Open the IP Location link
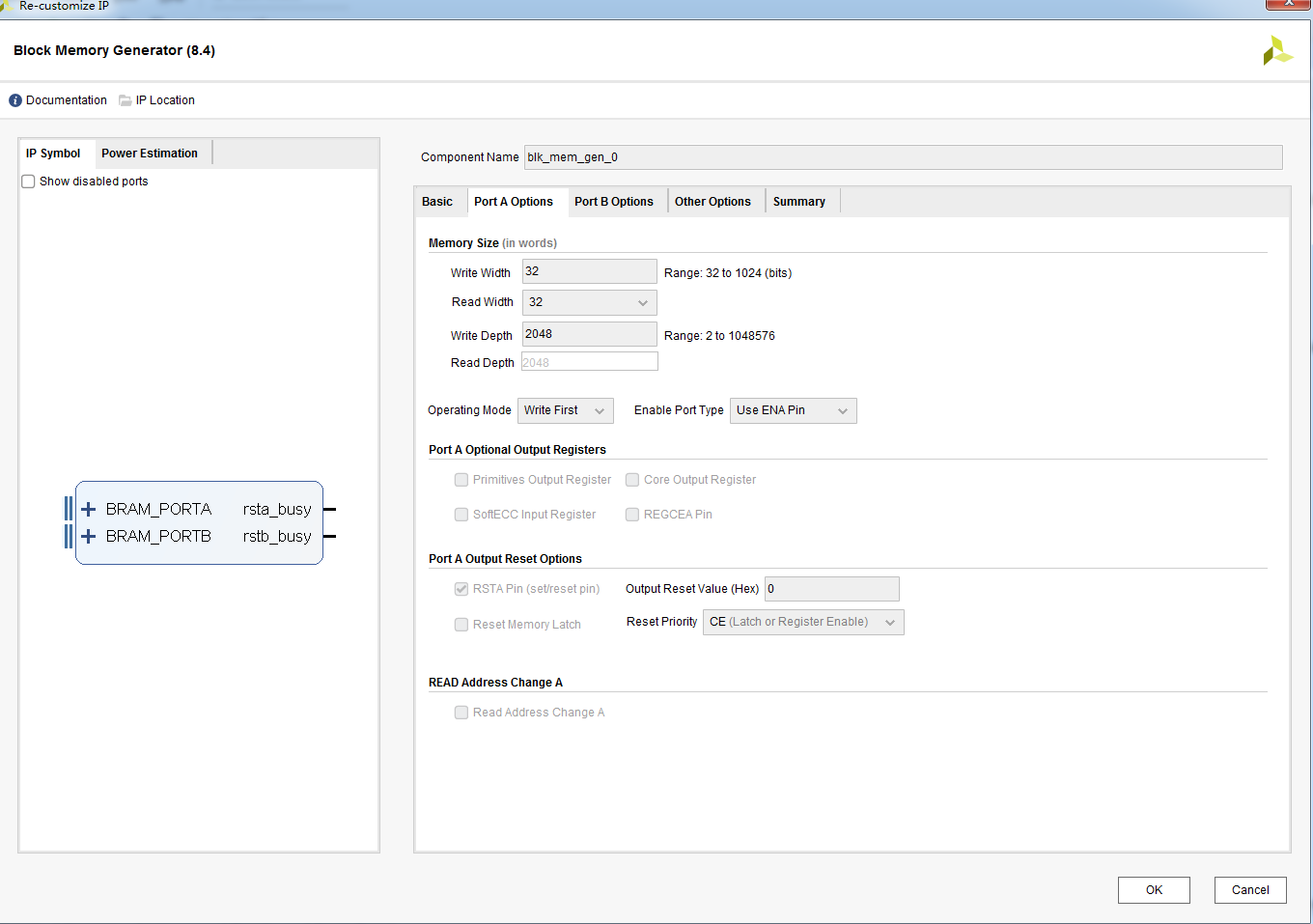Viewport: 1313px width, 924px height. tap(165, 100)
